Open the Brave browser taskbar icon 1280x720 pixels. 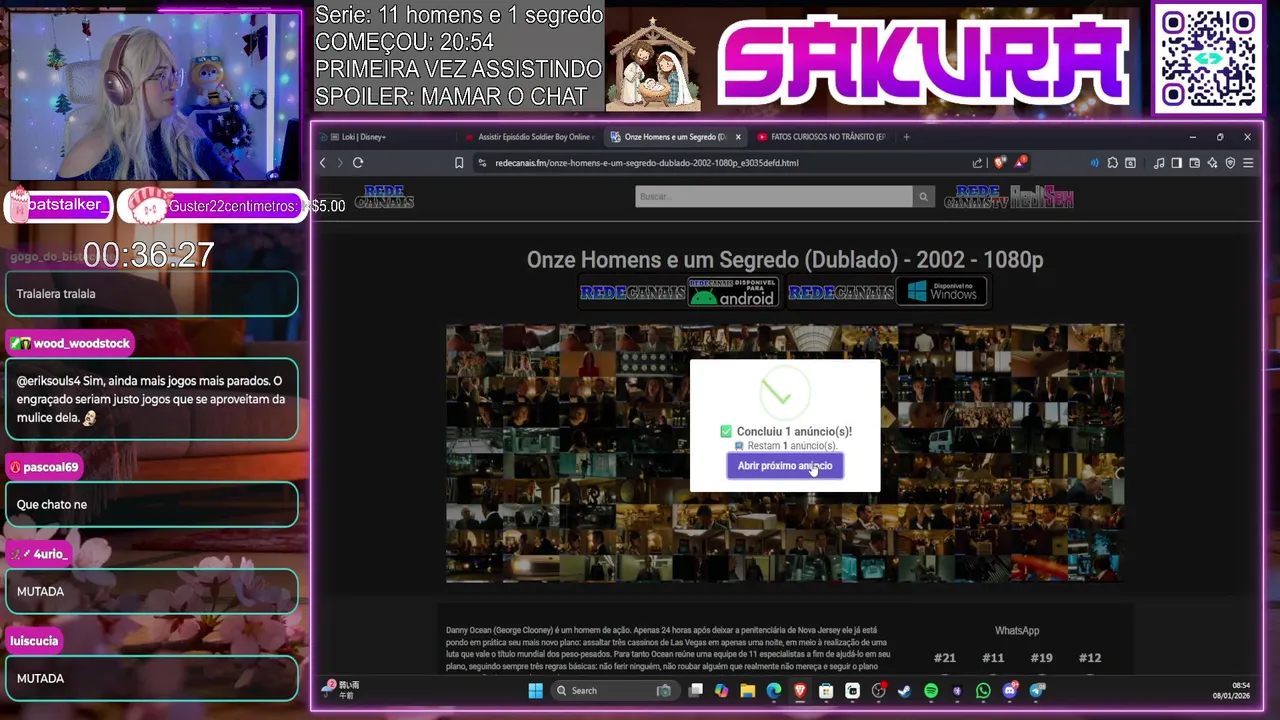coord(800,691)
